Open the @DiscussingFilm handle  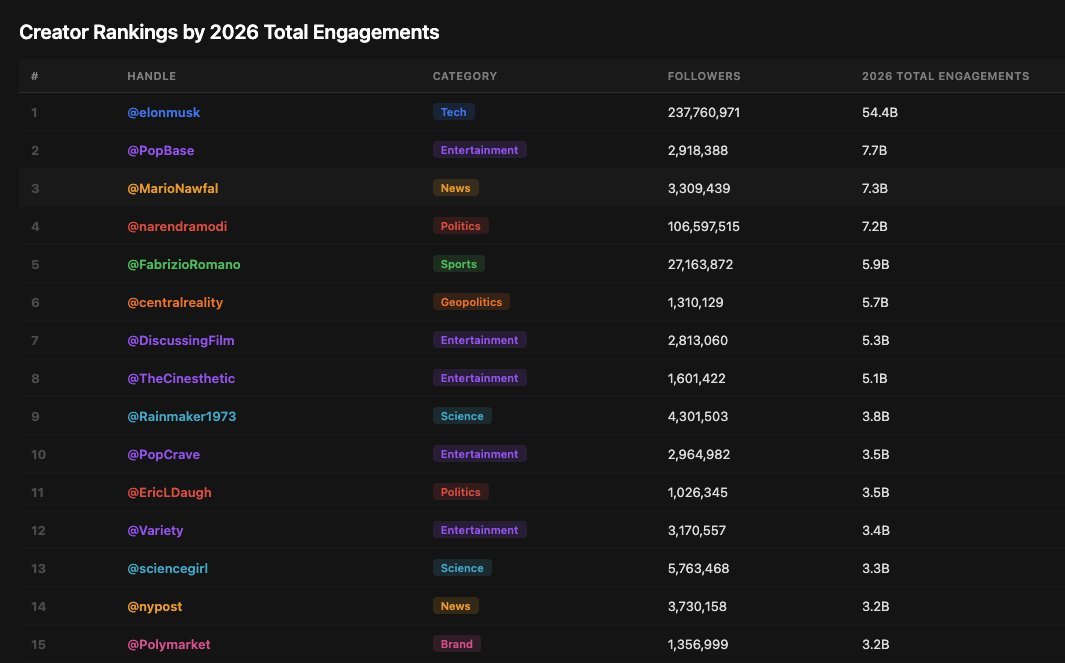(x=181, y=341)
